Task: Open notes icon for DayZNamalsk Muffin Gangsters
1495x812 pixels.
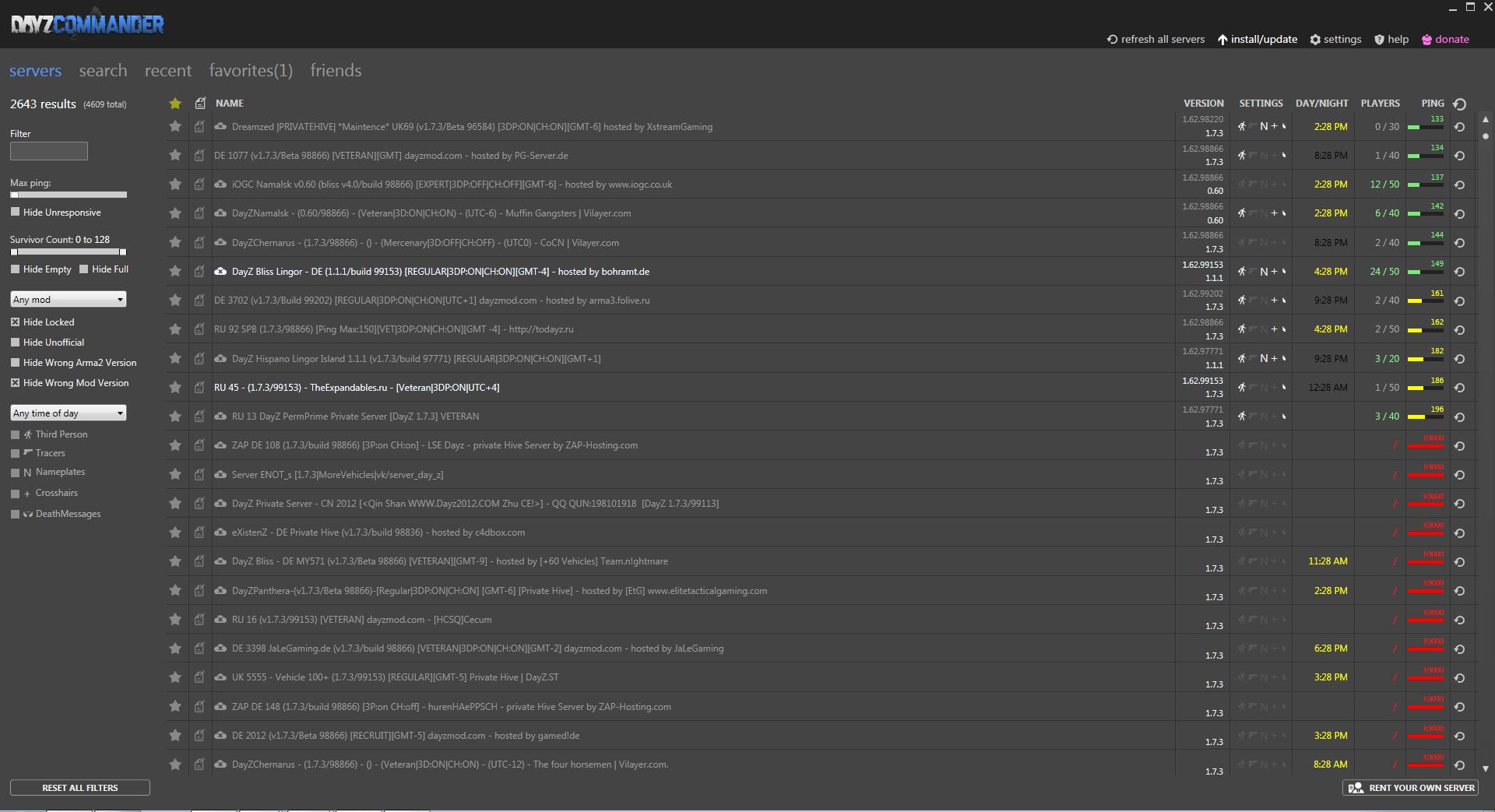Action: (x=199, y=213)
